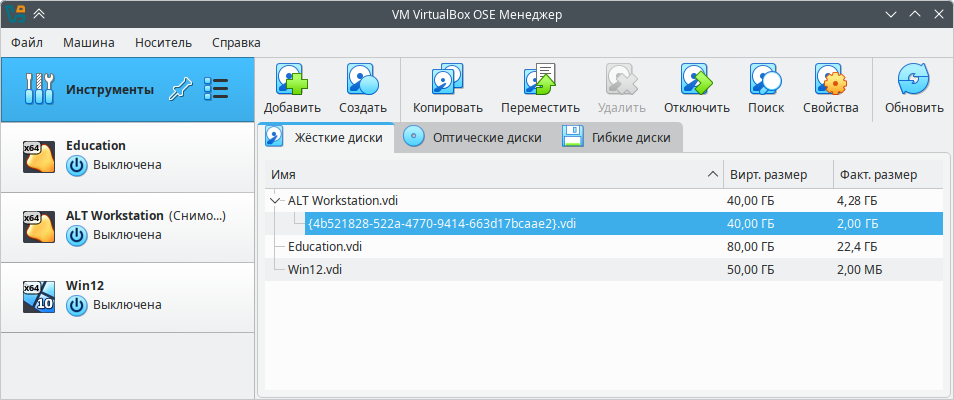
Task: Click the 22,4 ГБ actual size cell
Action: [857, 247]
